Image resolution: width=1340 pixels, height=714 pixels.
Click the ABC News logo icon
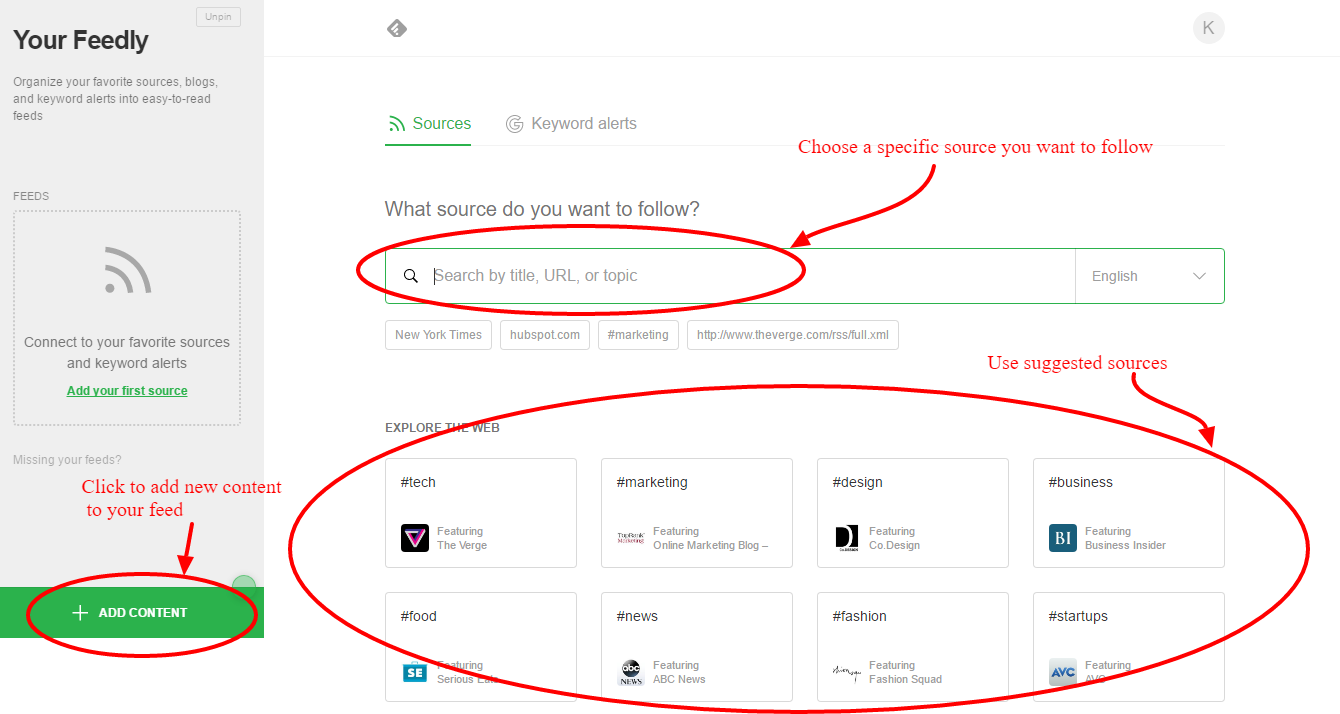631,672
